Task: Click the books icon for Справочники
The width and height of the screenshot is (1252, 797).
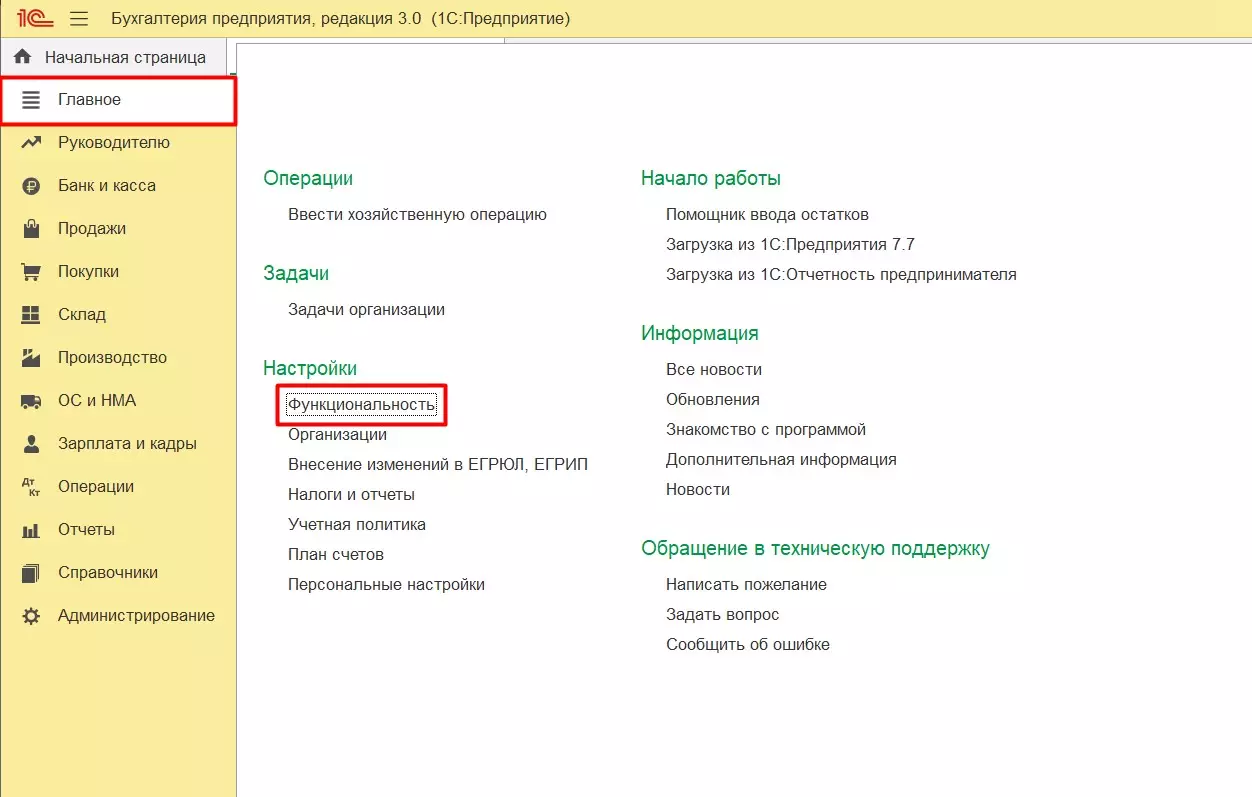Action: [31, 573]
